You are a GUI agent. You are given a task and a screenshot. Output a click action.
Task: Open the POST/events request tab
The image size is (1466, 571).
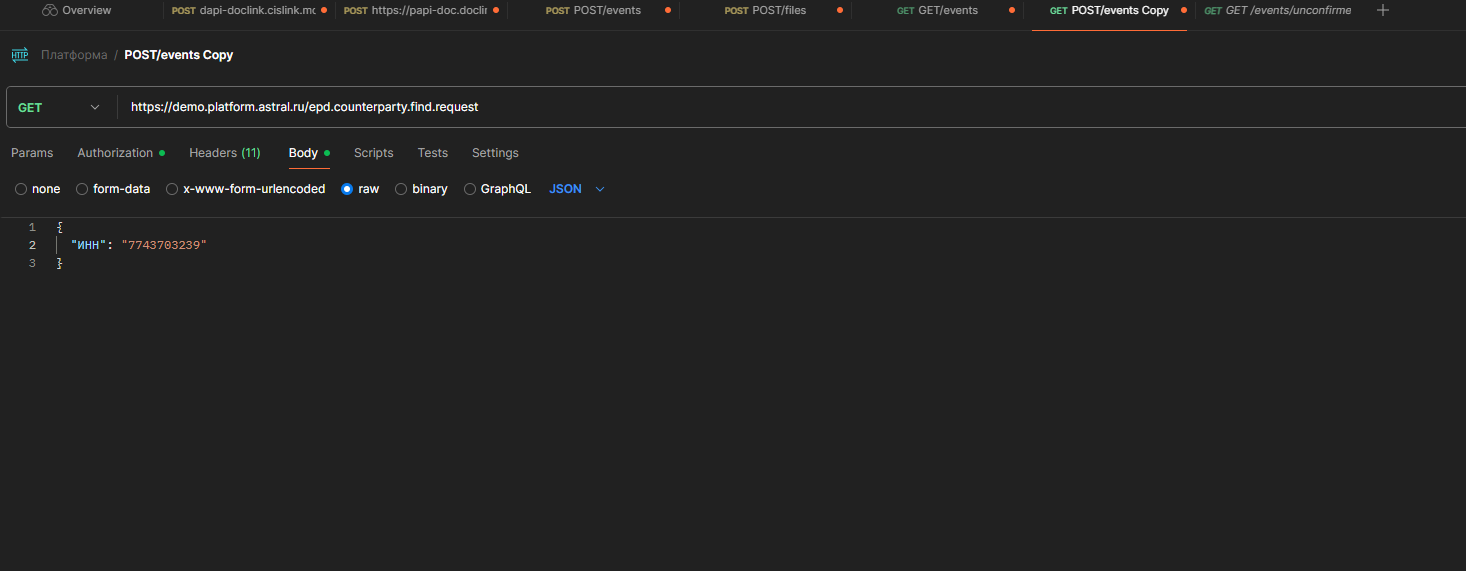click(593, 11)
